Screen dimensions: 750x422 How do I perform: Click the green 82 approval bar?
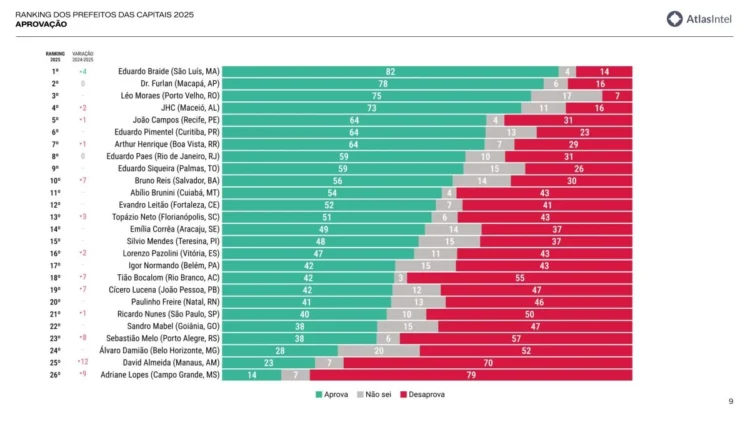pyautogui.click(x=390, y=72)
